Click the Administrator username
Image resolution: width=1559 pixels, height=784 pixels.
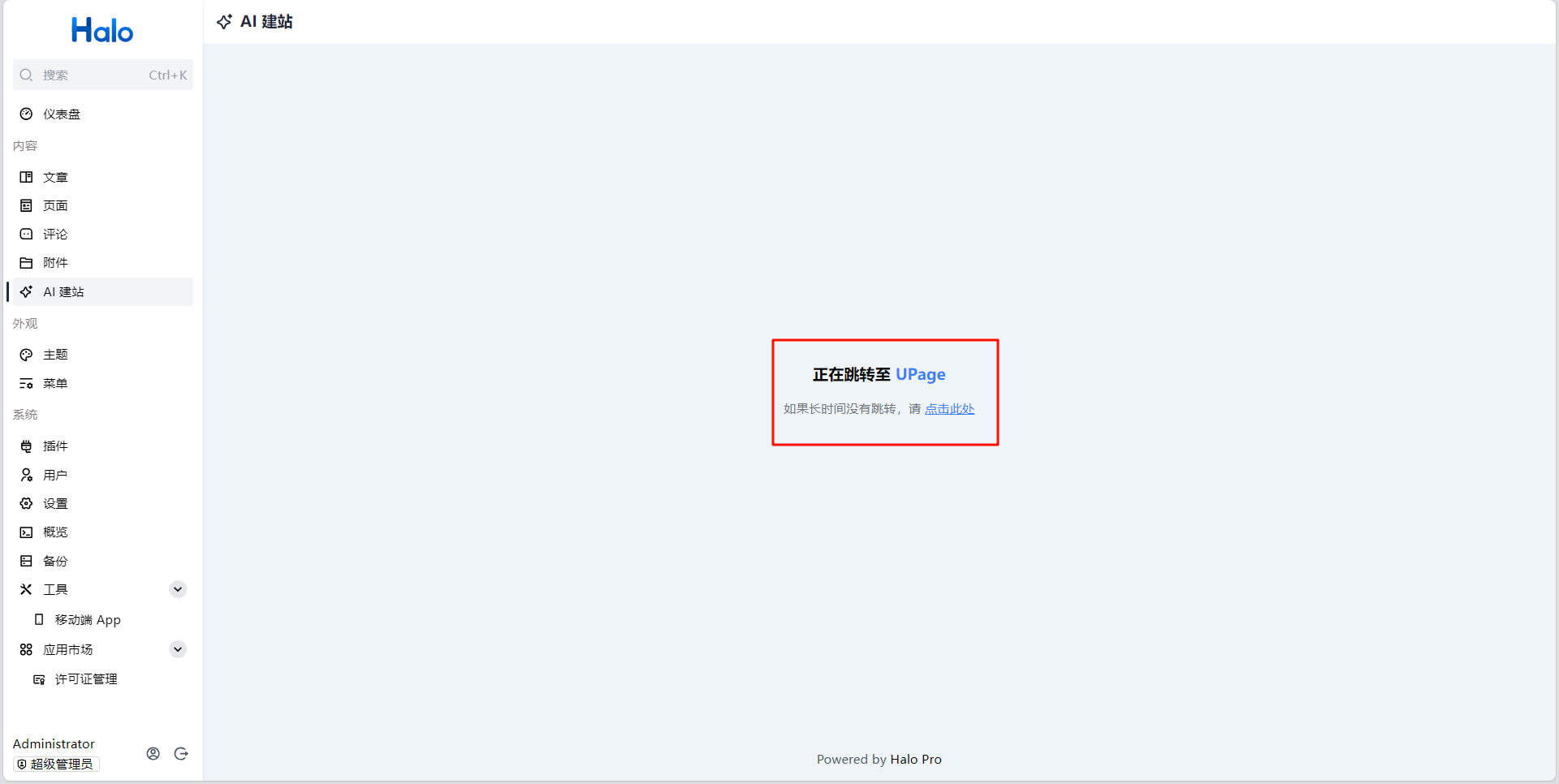[54, 743]
